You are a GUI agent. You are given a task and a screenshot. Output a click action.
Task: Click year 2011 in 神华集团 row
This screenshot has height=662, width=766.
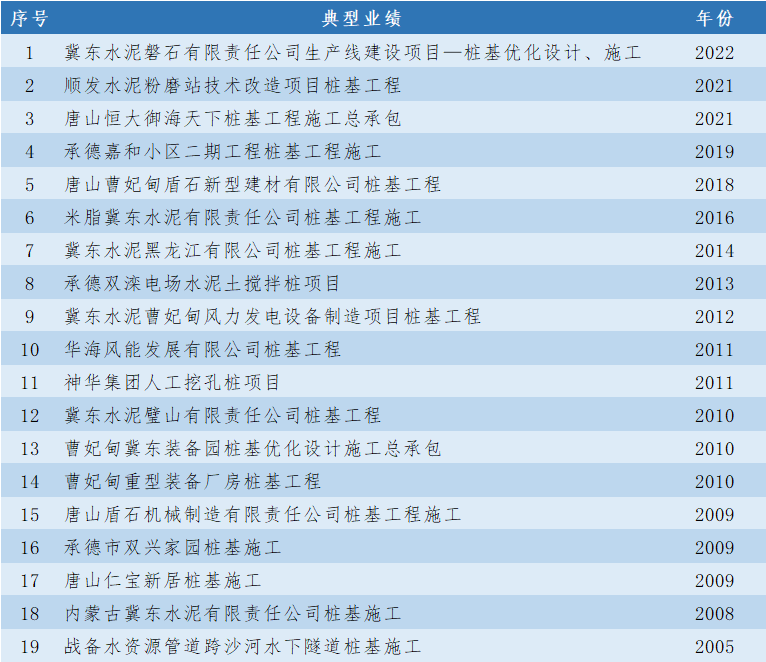(714, 383)
